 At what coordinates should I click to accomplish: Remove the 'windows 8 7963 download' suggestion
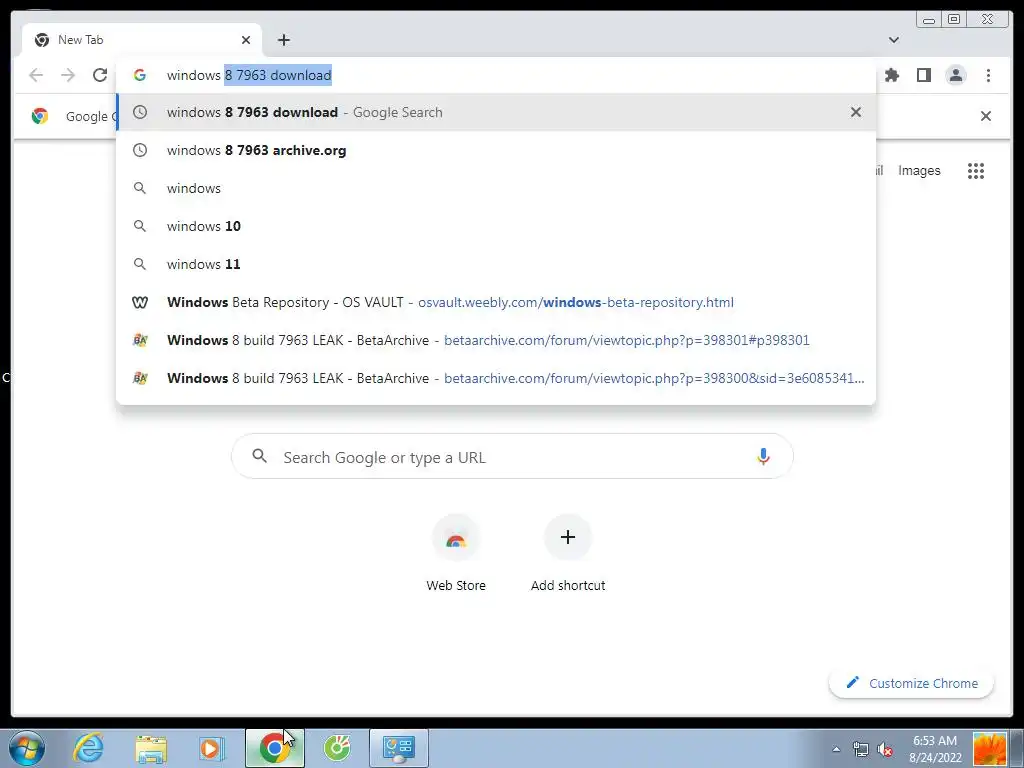point(856,112)
